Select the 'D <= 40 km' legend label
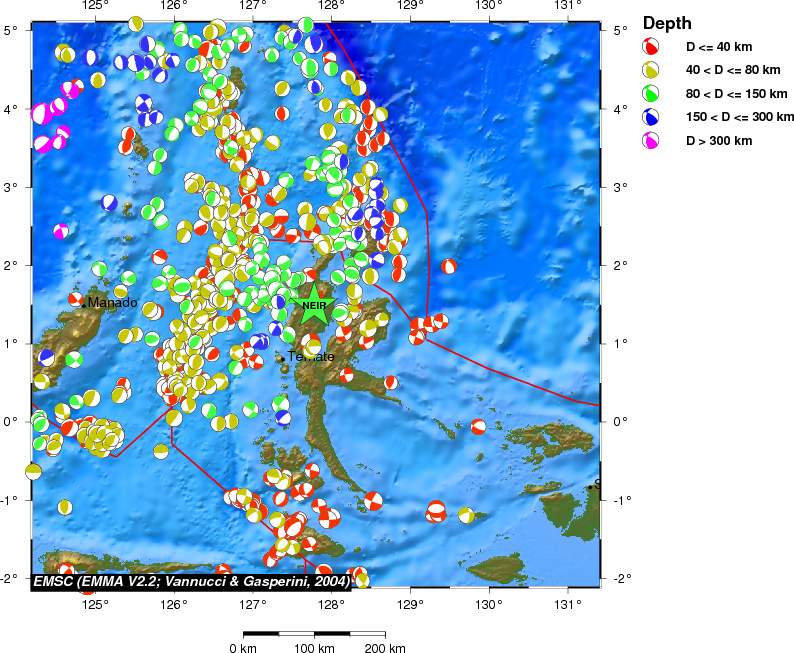Image resolution: width=794 pixels, height=653 pixels. click(x=717, y=46)
